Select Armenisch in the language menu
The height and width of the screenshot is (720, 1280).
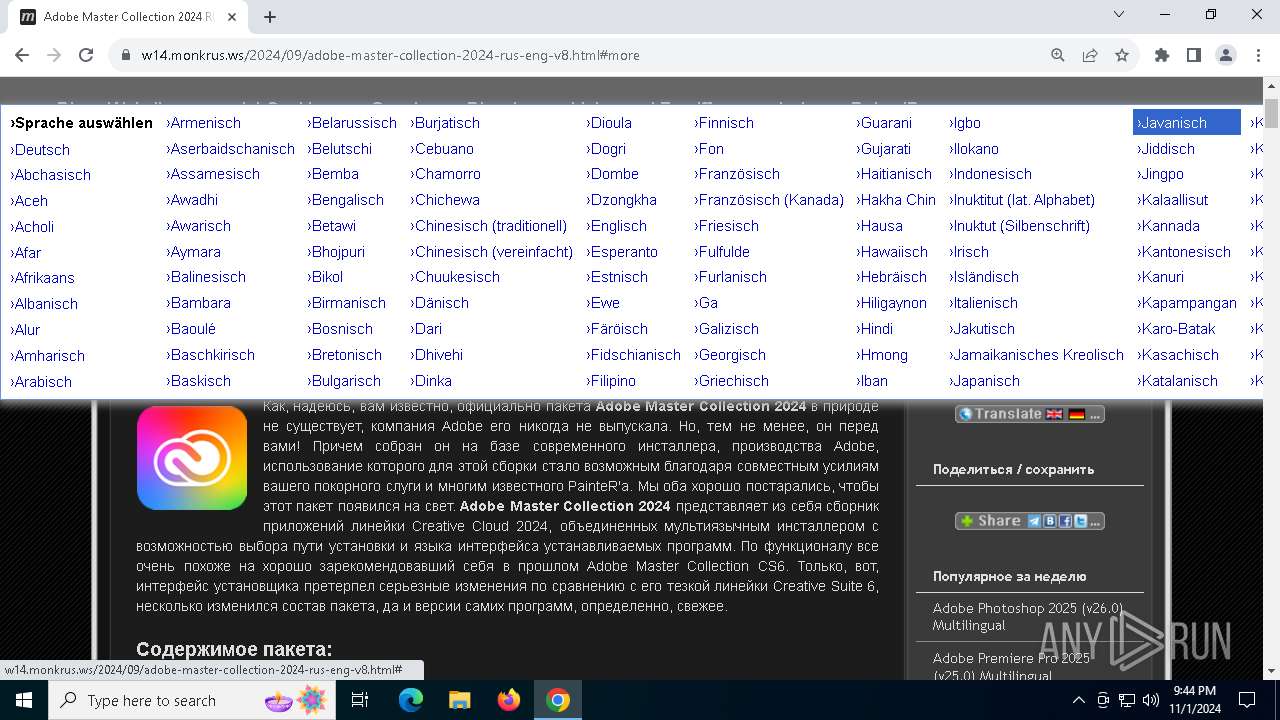[204, 123]
